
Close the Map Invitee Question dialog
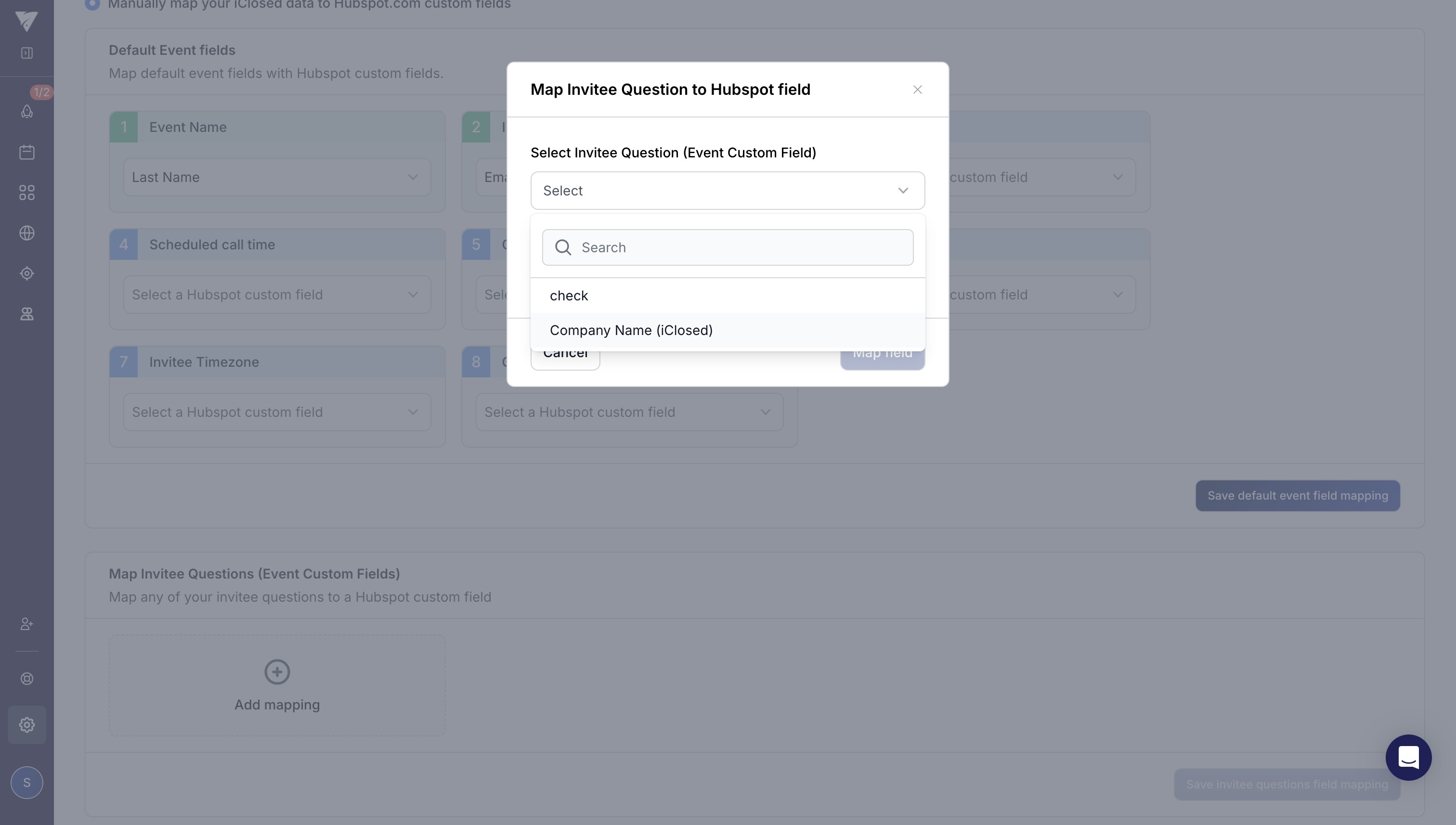(x=917, y=90)
